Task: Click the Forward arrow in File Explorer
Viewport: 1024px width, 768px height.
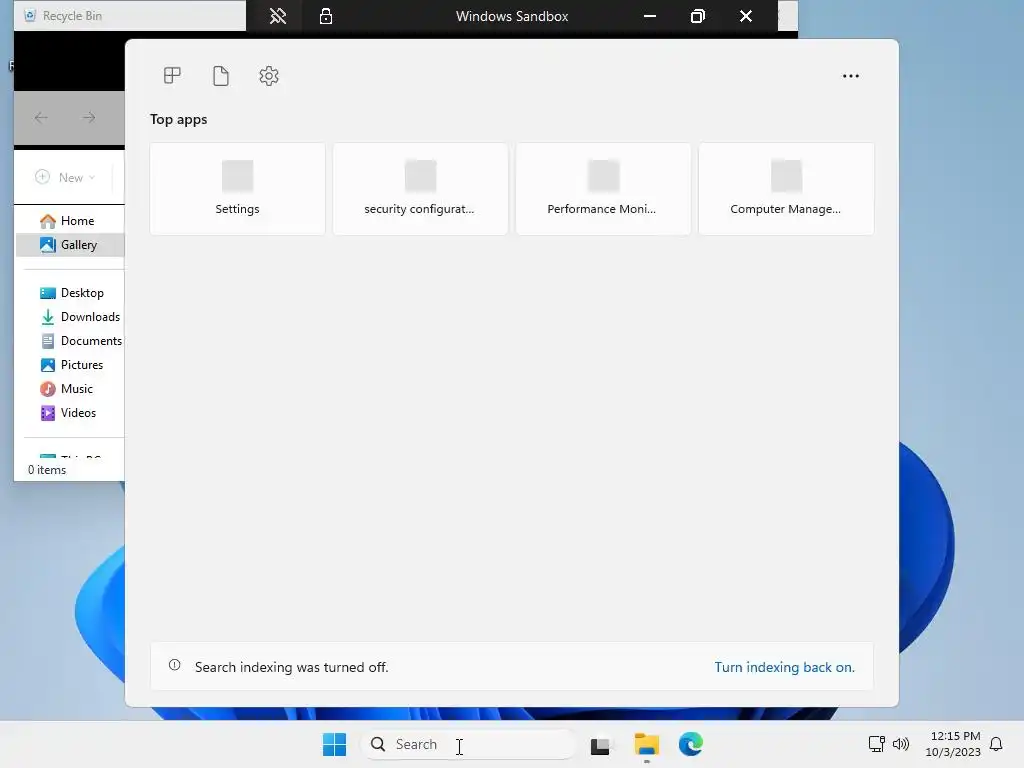Action: (x=89, y=118)
